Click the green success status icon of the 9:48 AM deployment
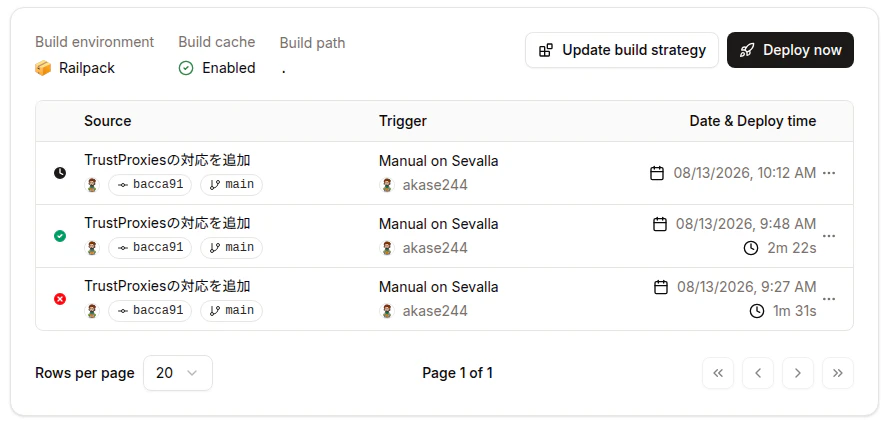The width and height of the screenshot is (890, 432). click(60, 236)
